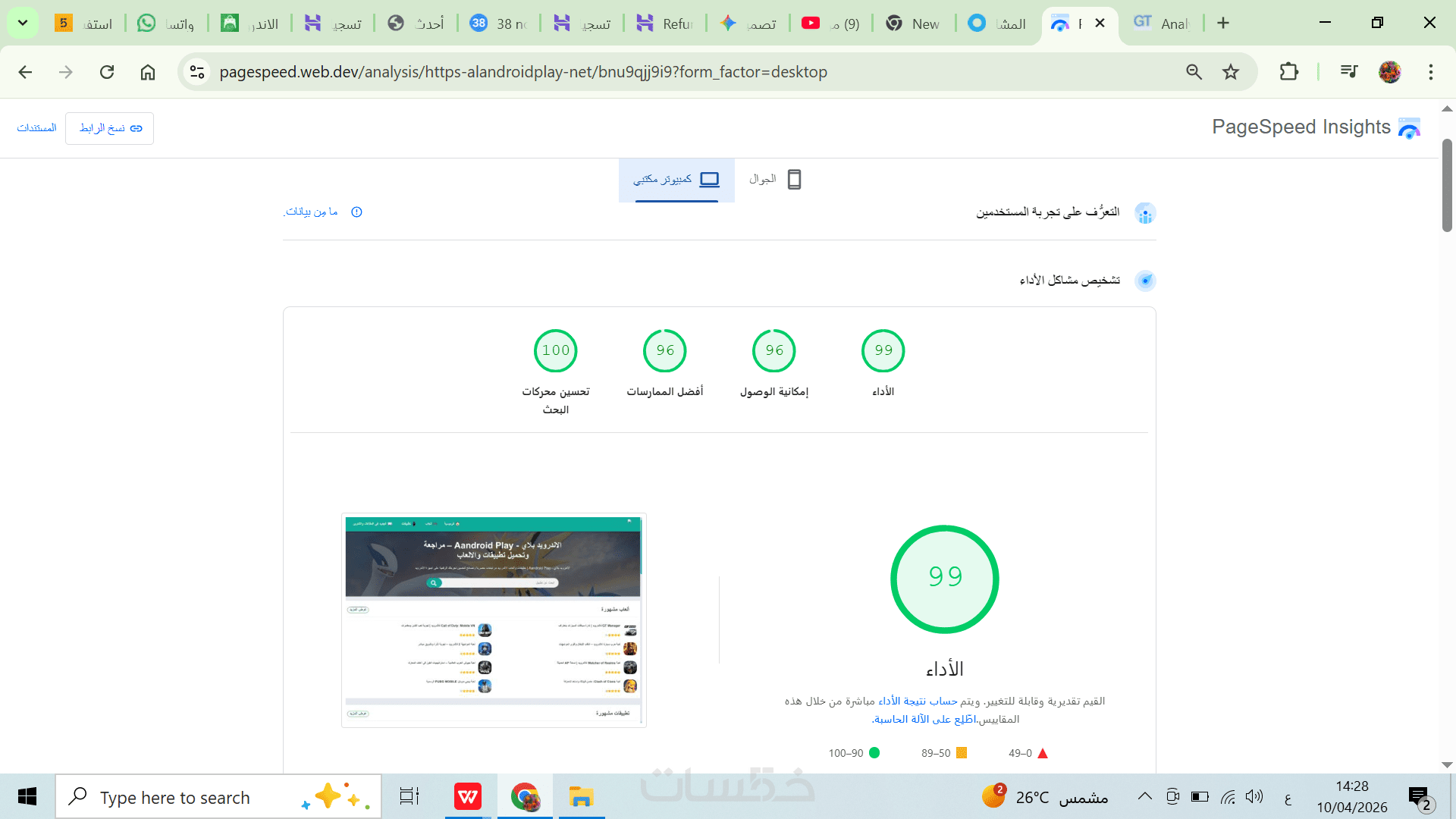The image size is (1456, 819).
Task: Expand the tab search dropdown arrow
Action: pyautogui.click(x=23, y=23)
